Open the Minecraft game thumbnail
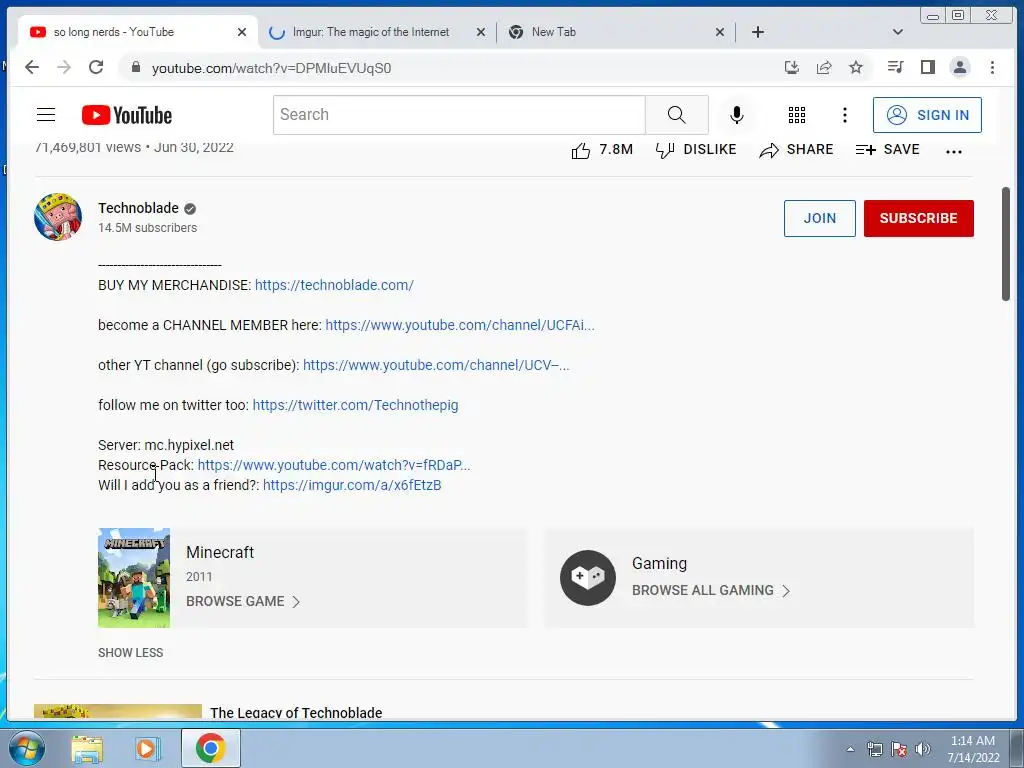Image resolution: width=1024 pixels, height=768 pixels. pos(134,578)
